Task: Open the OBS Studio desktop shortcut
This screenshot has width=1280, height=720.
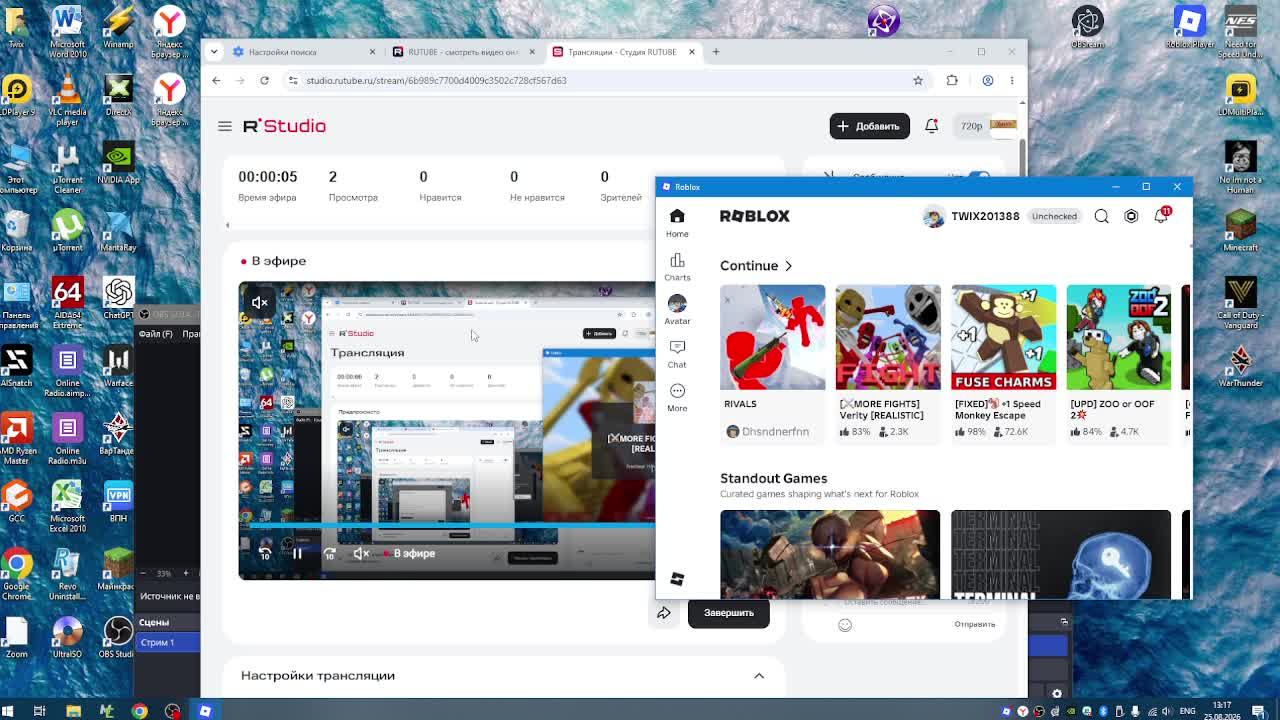Action: (x=118, y=637)
